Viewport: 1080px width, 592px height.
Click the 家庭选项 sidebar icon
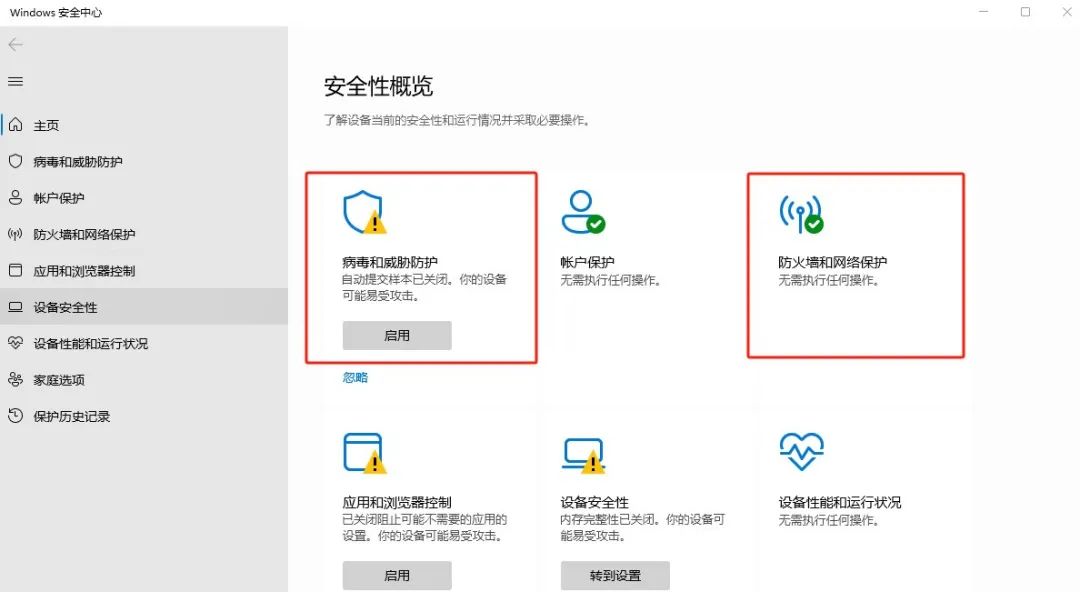click(x=15, y=380)
